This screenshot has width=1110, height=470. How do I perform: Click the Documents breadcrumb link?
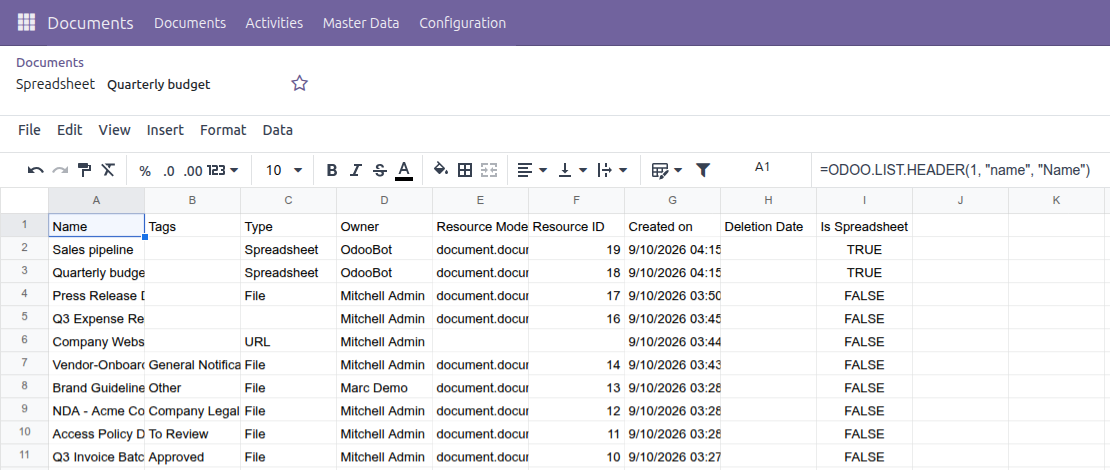(x=50, y=62)
